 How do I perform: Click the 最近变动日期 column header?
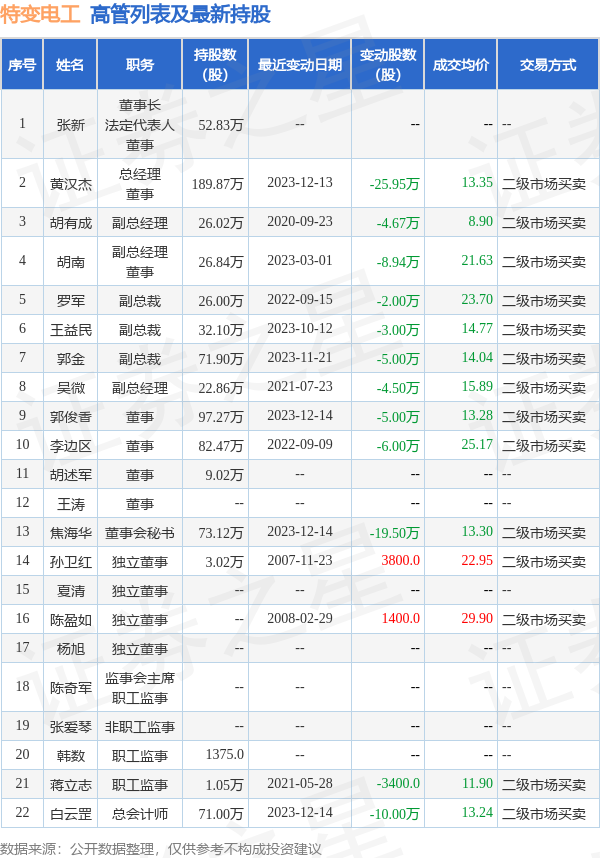300,65
